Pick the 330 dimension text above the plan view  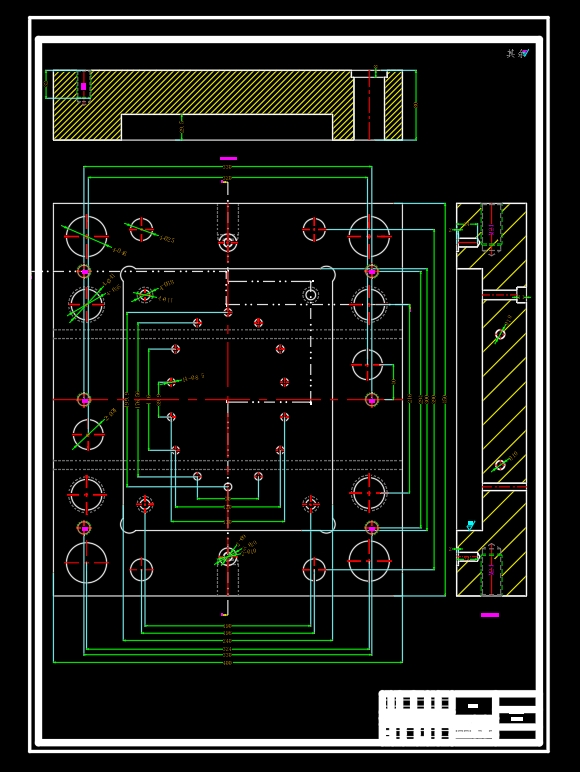[x=227, y=167]
